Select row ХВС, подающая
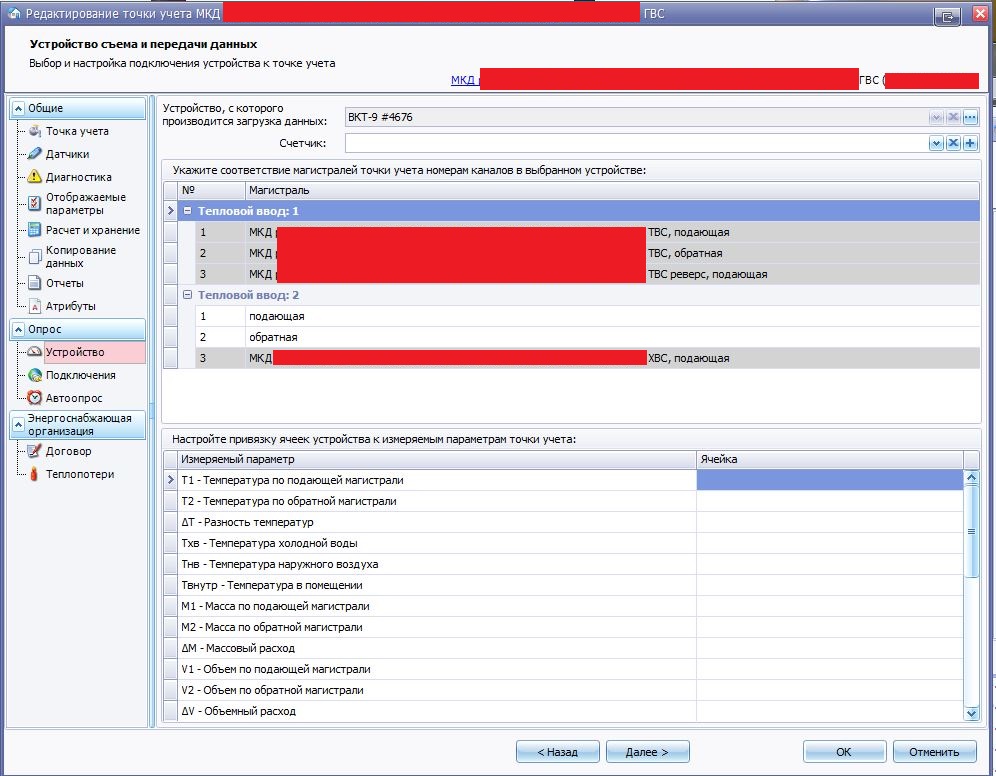996x776 pixels. 588,358
